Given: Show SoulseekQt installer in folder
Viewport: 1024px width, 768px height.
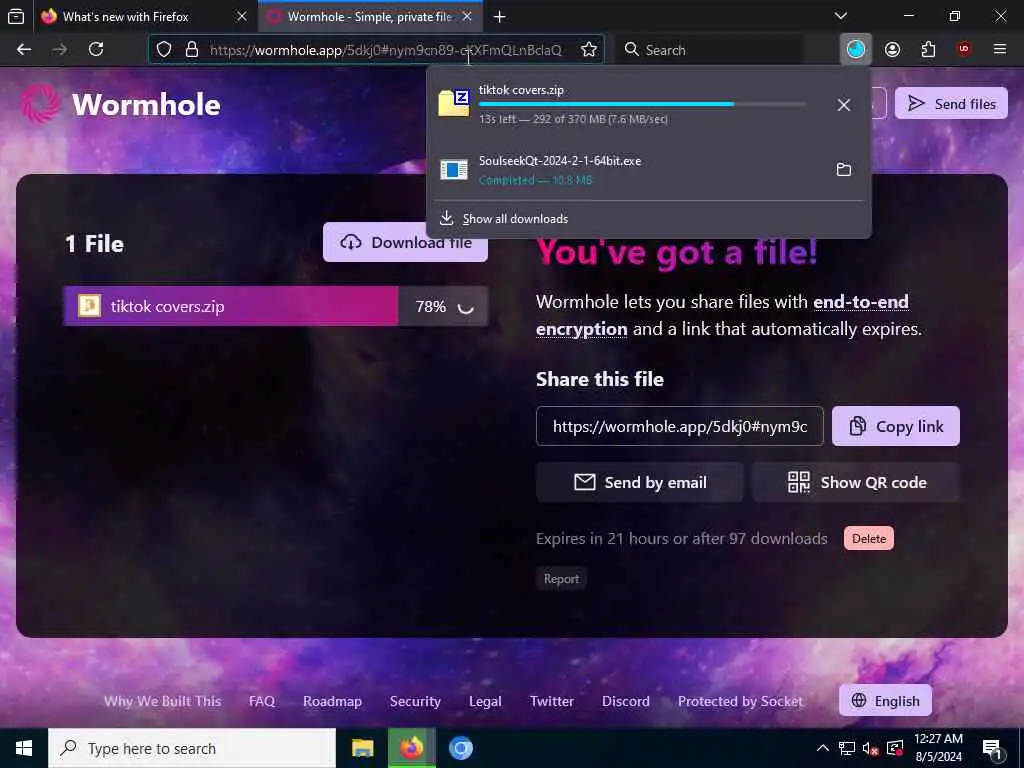Looking at the screenshot, I should click(844, 170).
